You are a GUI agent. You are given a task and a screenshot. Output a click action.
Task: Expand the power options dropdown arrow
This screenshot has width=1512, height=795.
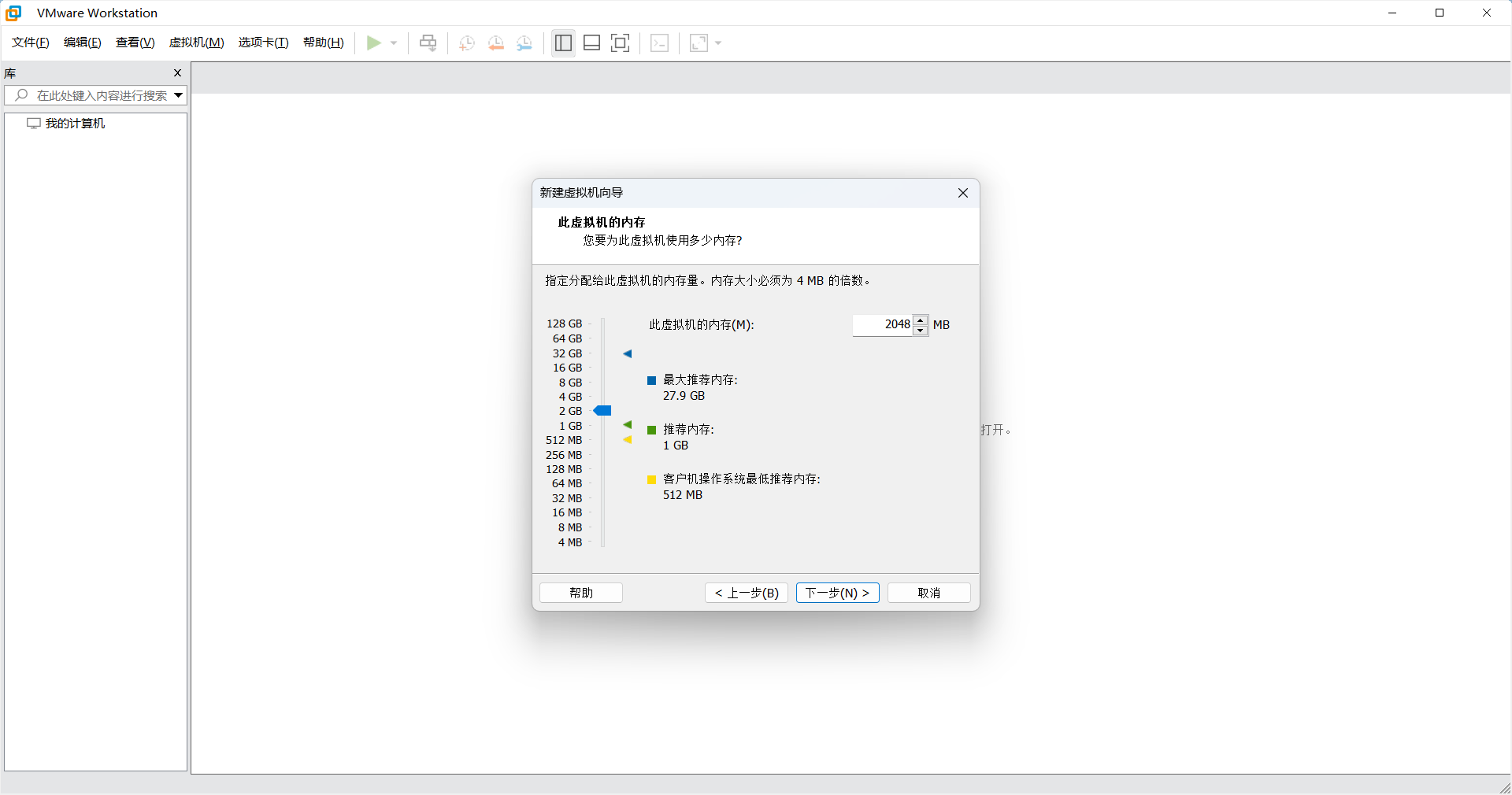click(x=394, y=43)
